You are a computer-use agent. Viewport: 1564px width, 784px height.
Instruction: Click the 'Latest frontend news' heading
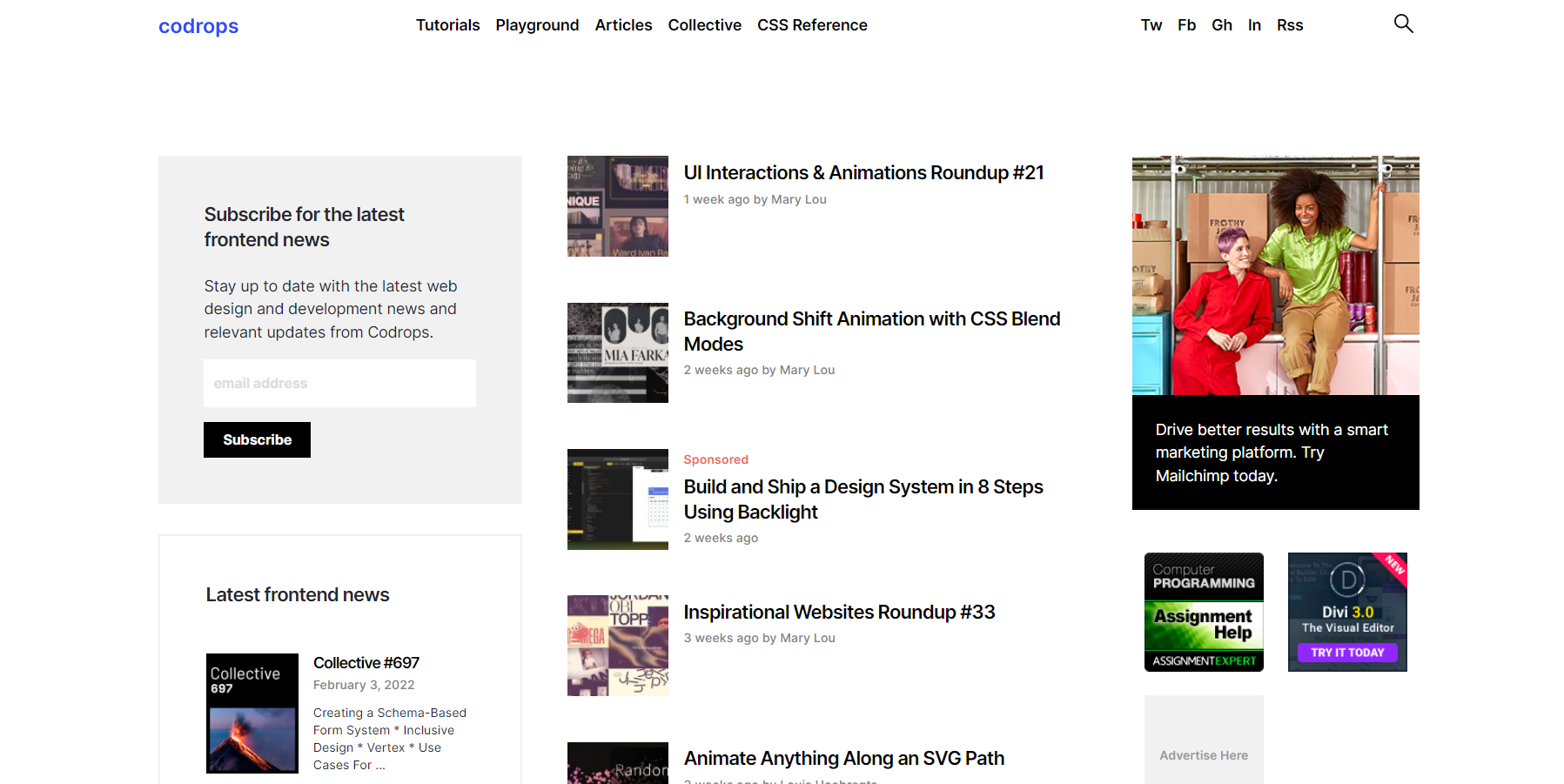298,594
